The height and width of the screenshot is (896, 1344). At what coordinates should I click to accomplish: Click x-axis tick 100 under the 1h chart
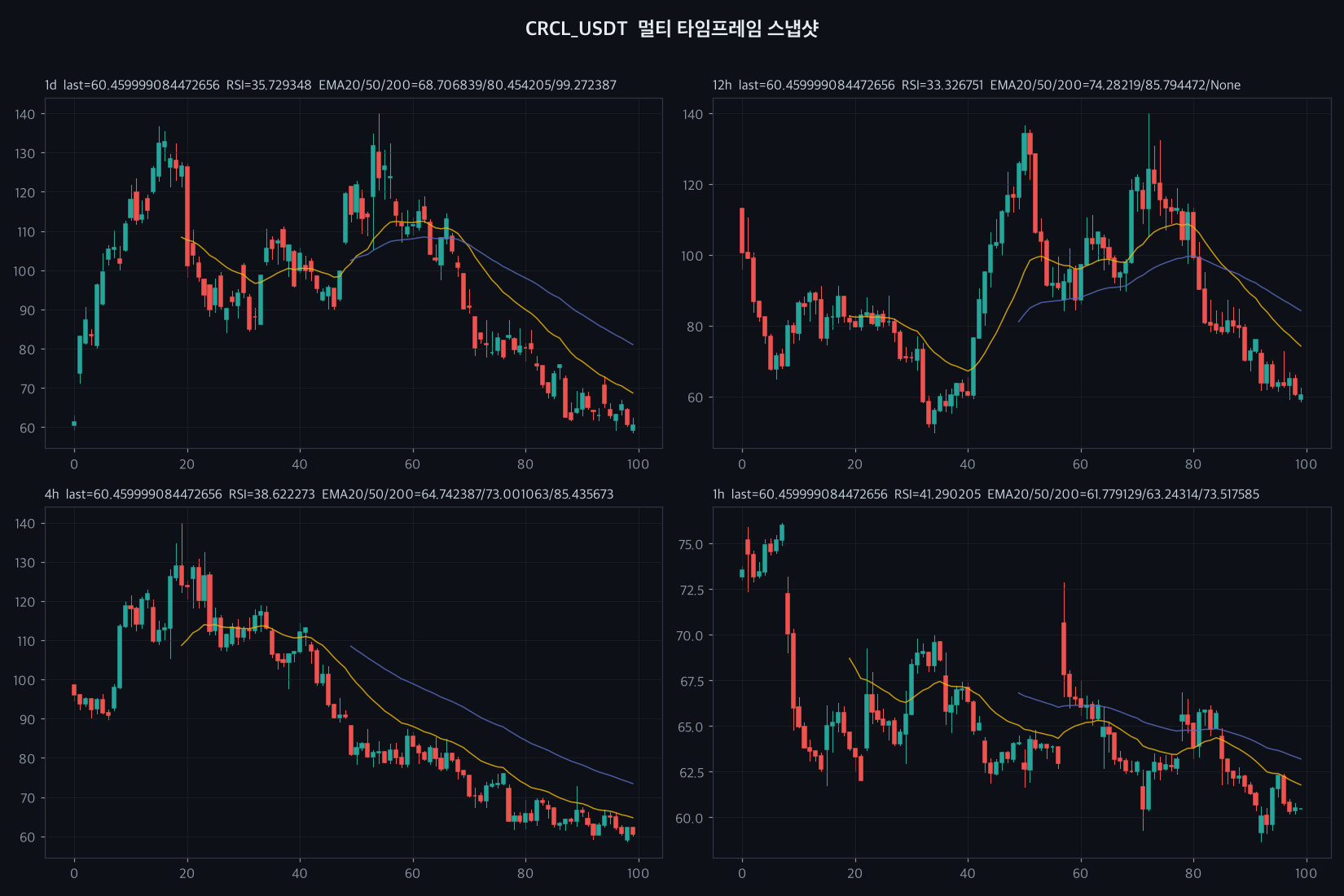coord(1306,872)
